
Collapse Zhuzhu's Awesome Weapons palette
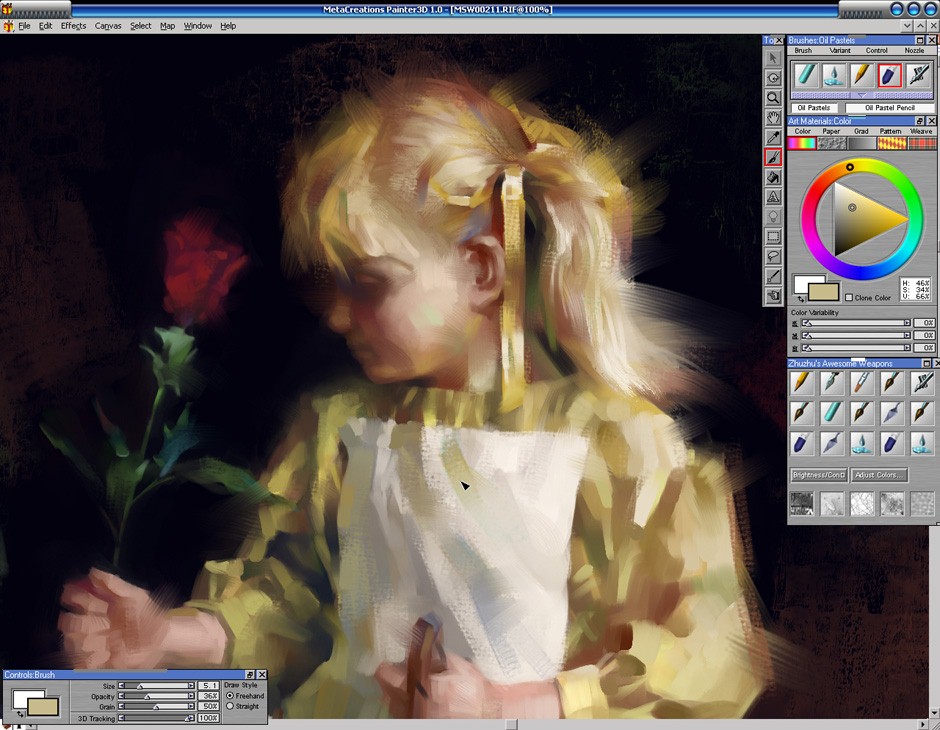click(926, 364)
